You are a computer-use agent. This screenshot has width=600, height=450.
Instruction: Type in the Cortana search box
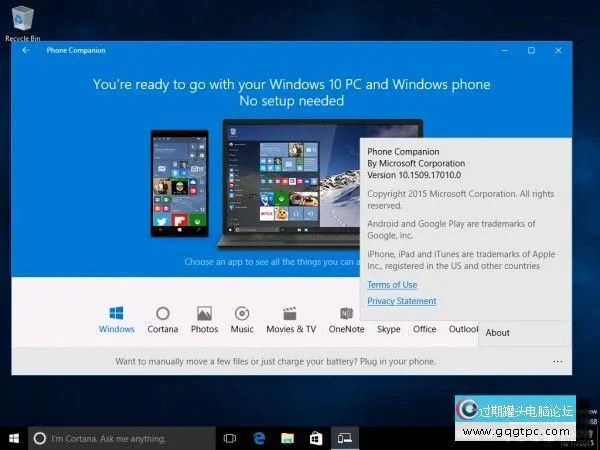120,438
